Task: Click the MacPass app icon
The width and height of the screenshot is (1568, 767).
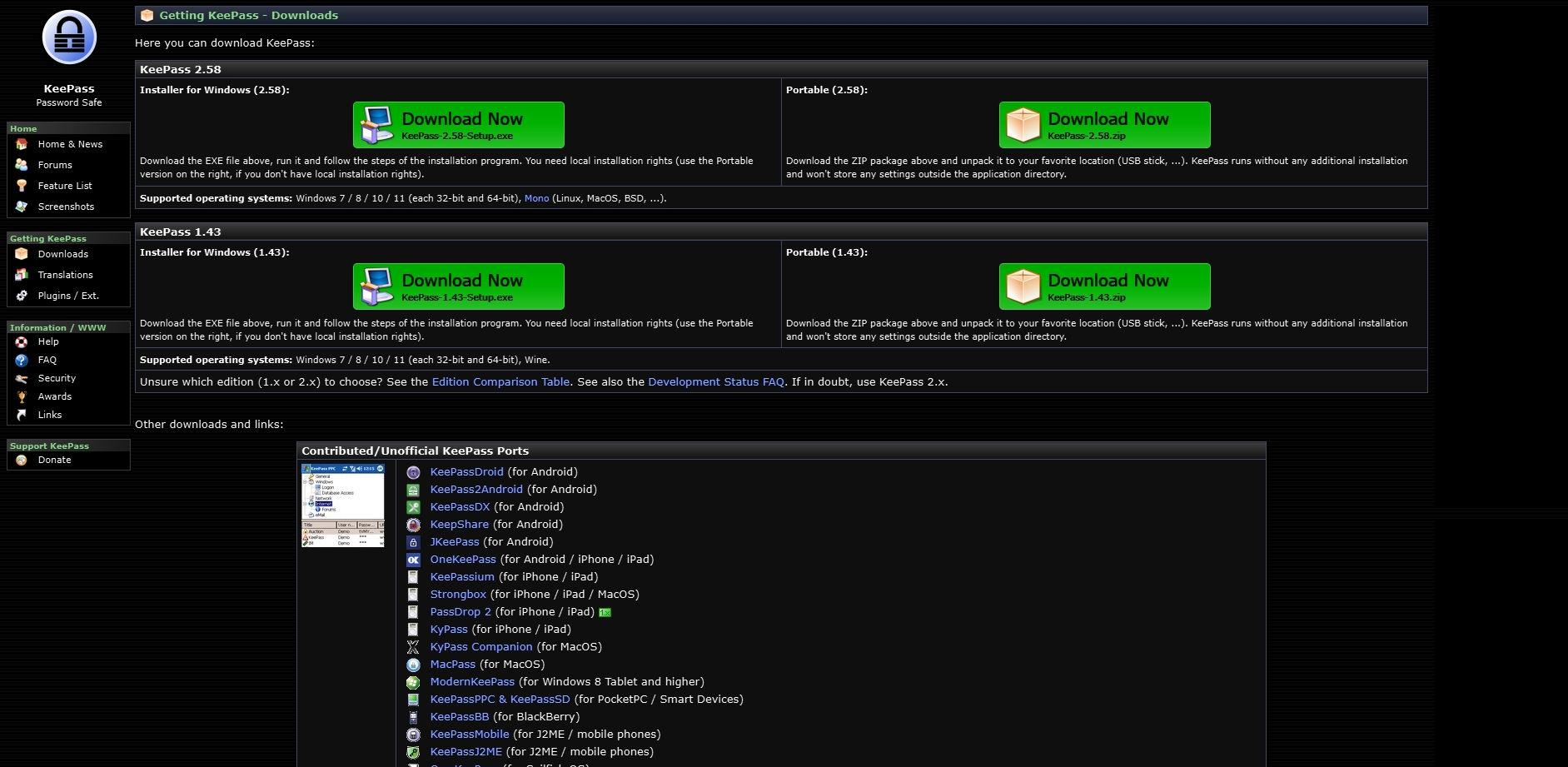Action: 413,665
